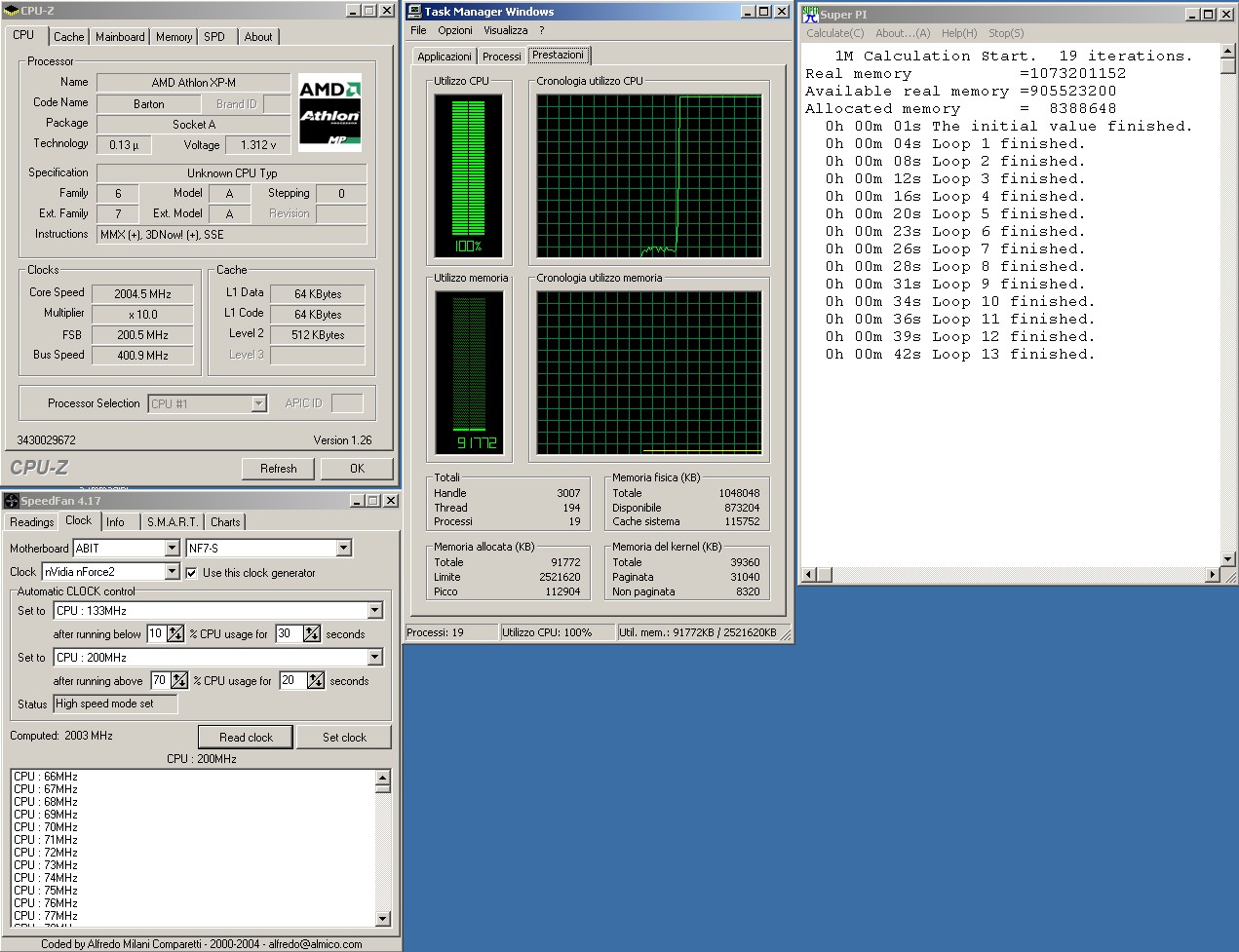
Task: Open the '?' help menu in Task Manager
Action: 542,30
